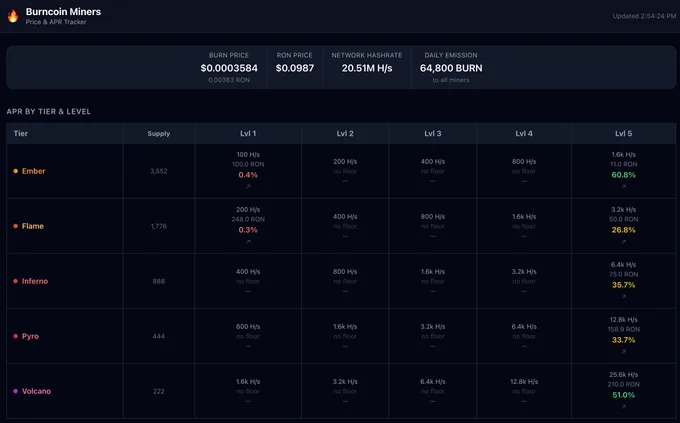Click the 0.3% APR in Flame row
Image resolution: width=680 pixels, height=423 pixels.
(248, 230)
